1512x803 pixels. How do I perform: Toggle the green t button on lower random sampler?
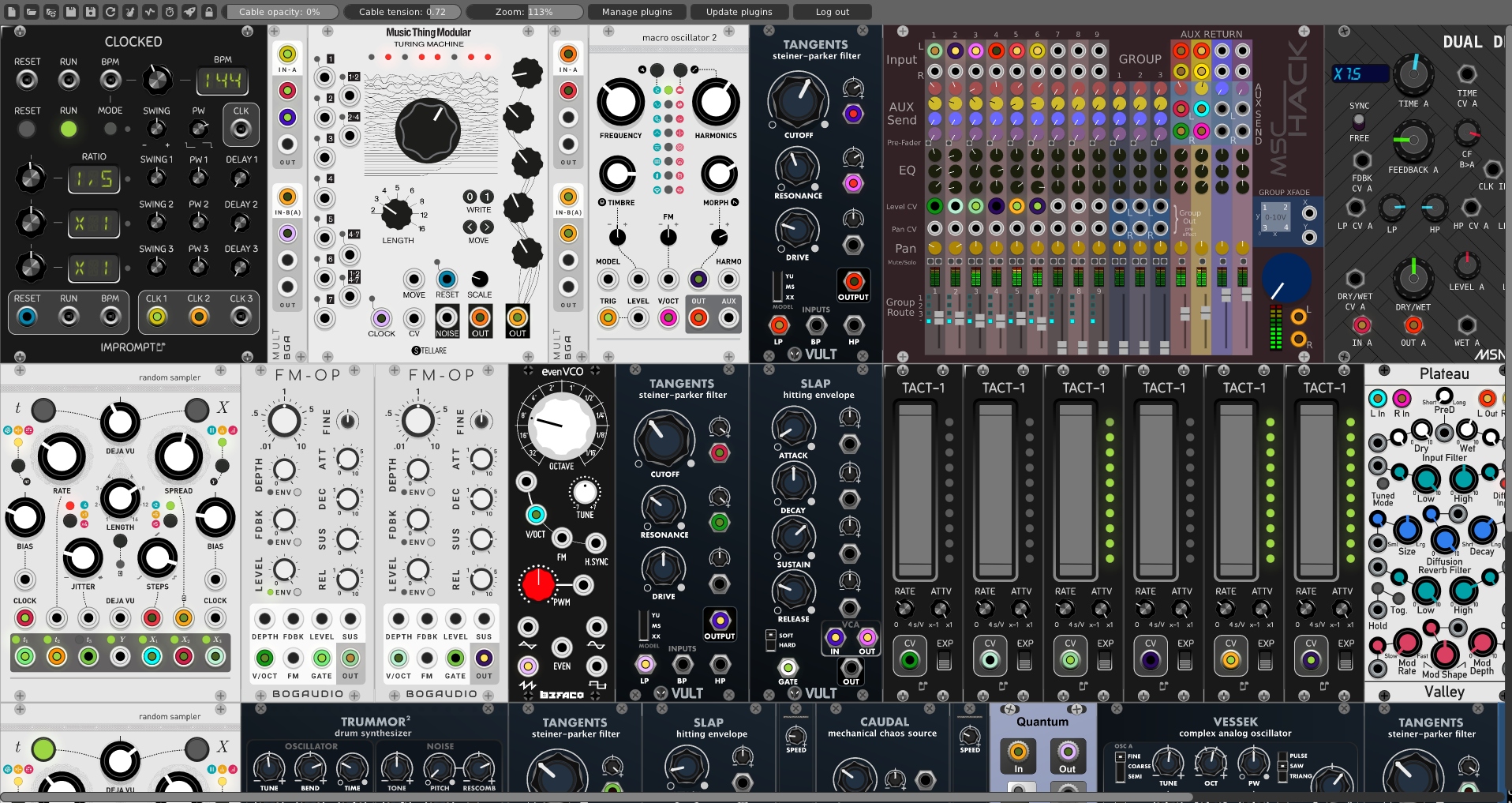[43, 748]
